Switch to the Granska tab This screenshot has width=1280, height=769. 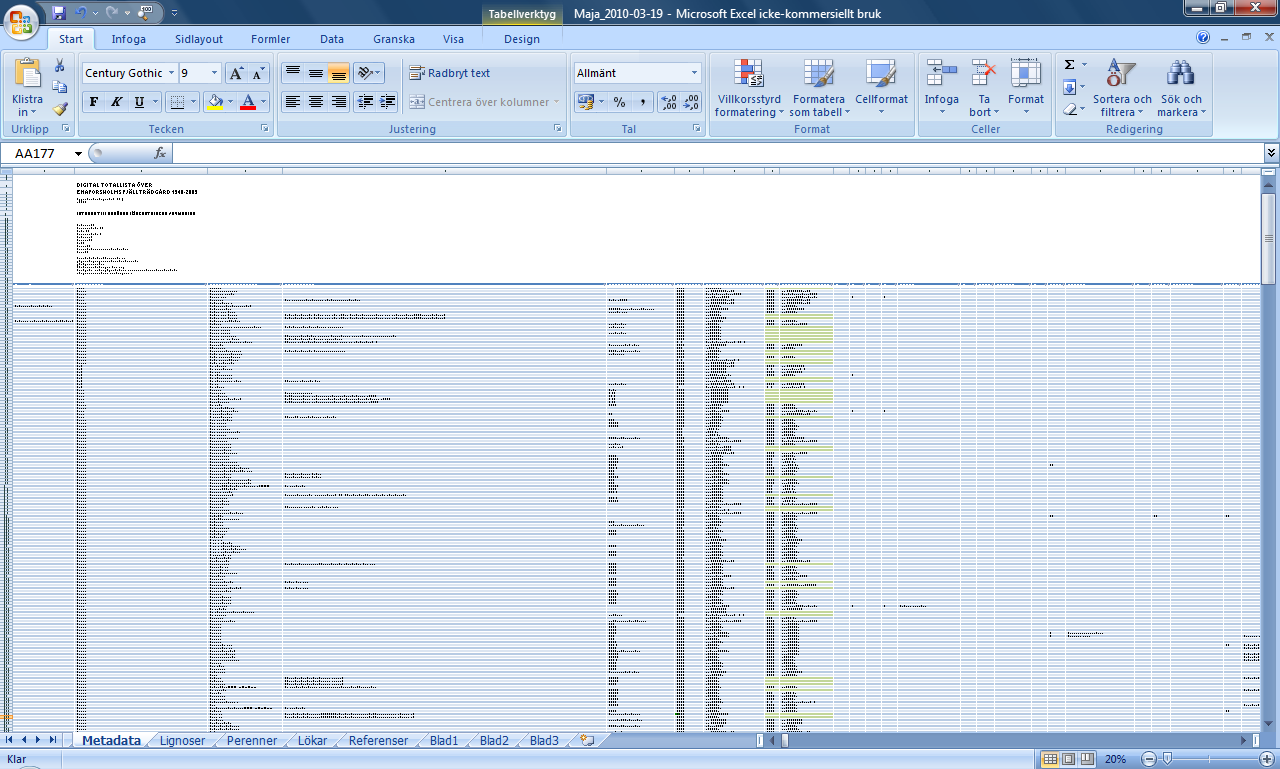click(394, 39)
